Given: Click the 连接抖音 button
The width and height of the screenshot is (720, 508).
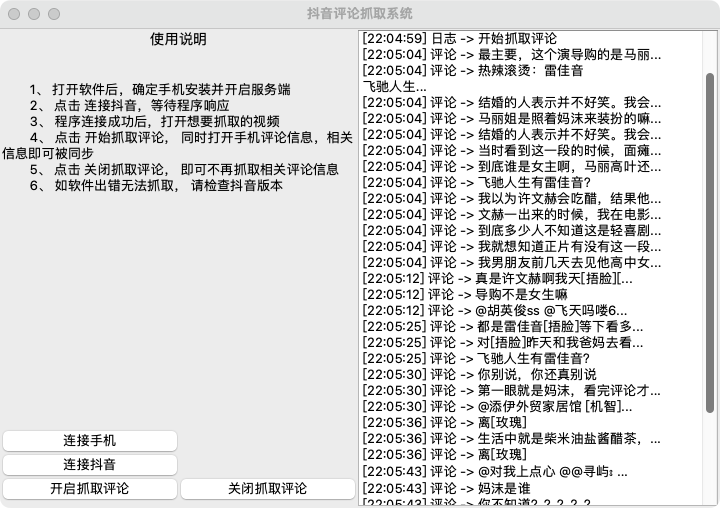Looking at the screenshot, I should pos(90,464).
